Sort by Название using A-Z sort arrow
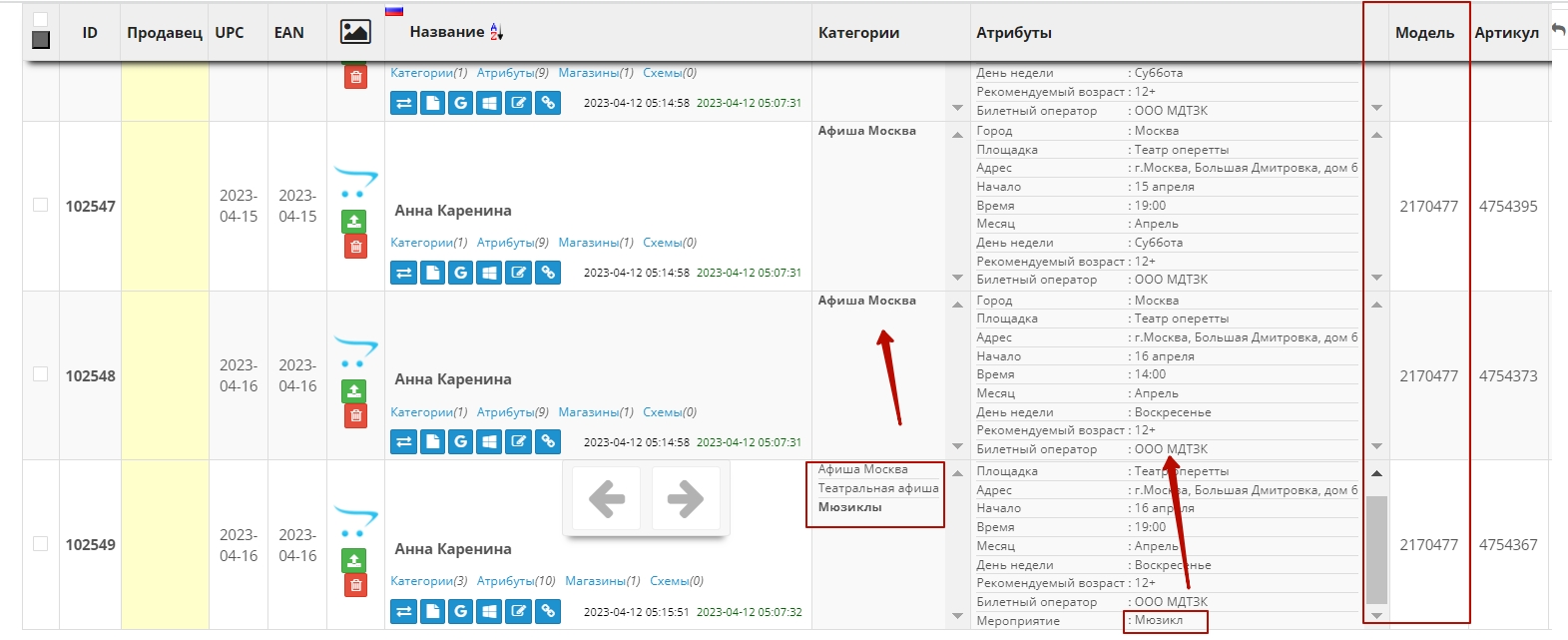1568x640 pixels. coord(496,32)
